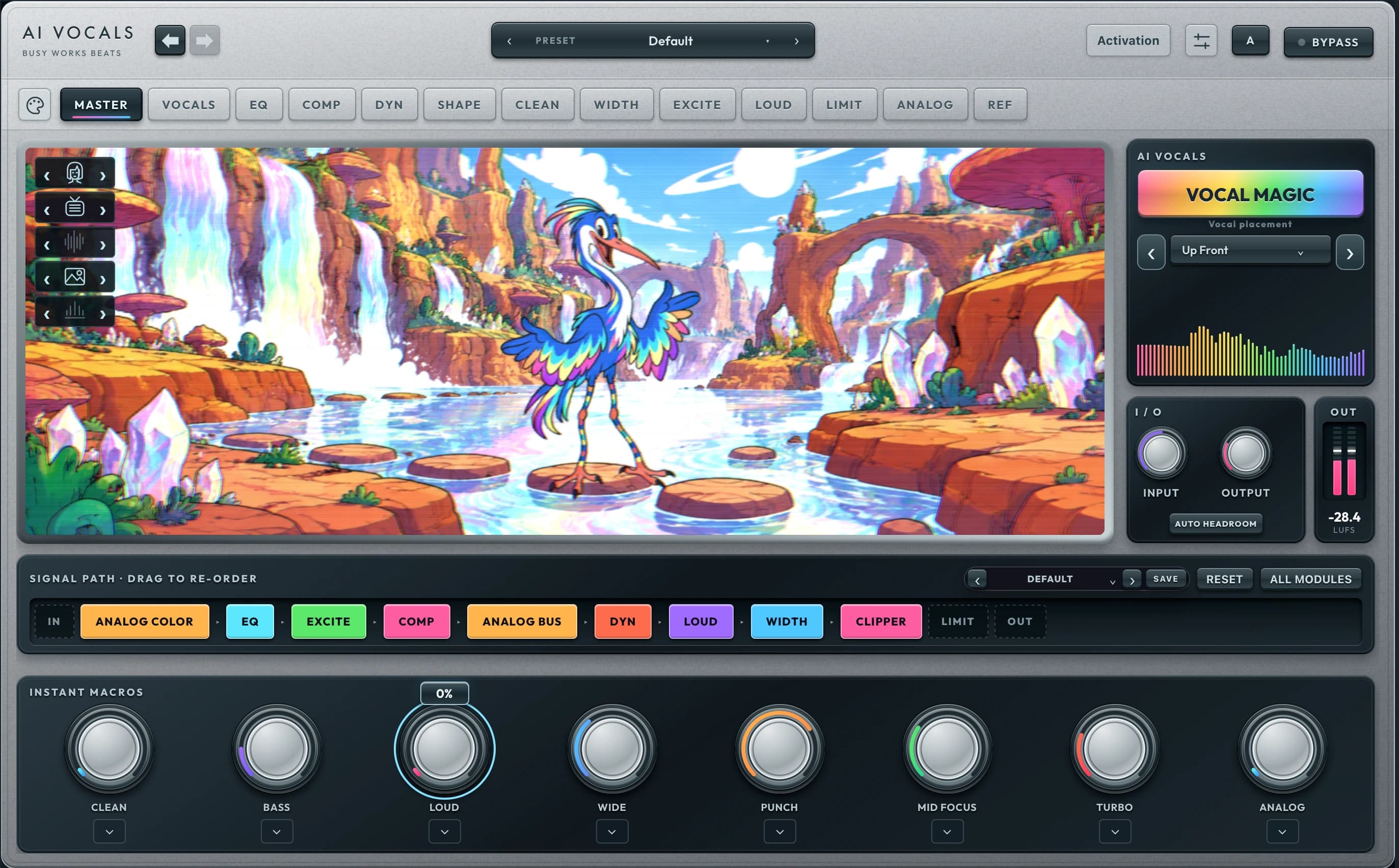Click the PUNCH macro knob

779,749
